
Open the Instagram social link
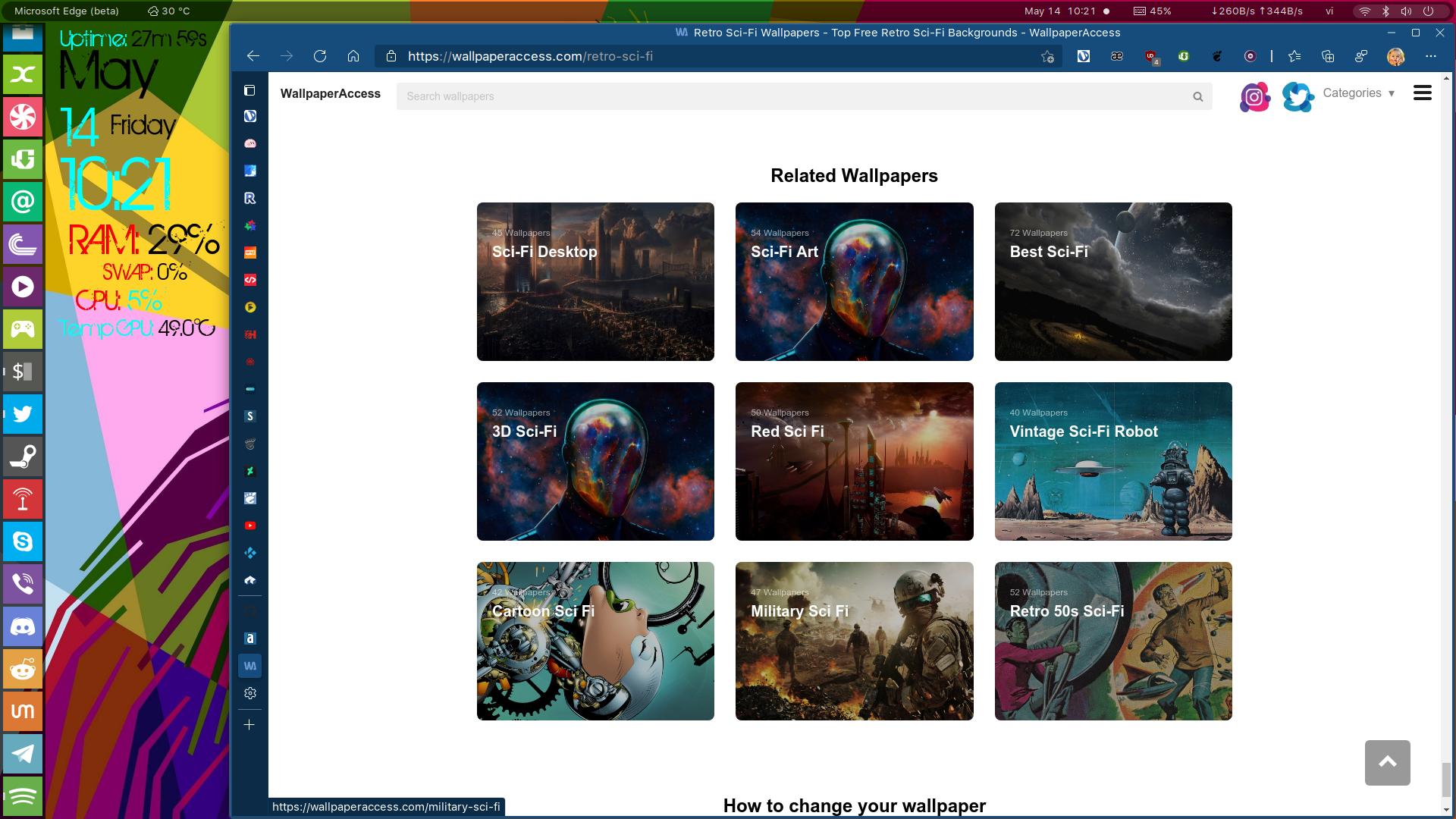click(x=1254, y=97)
